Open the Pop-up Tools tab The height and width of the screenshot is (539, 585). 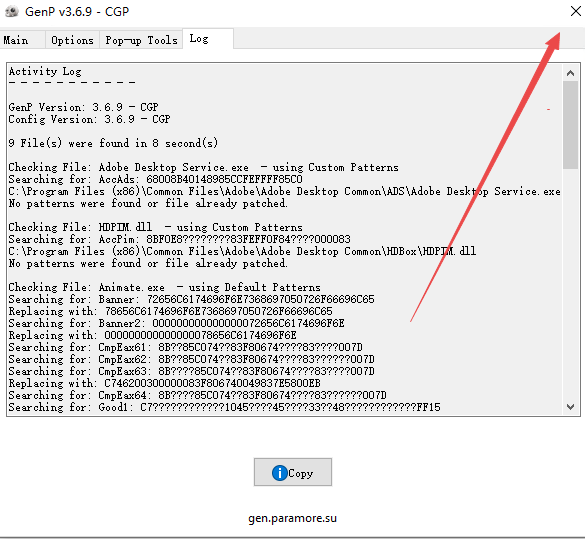pos(141,40)
